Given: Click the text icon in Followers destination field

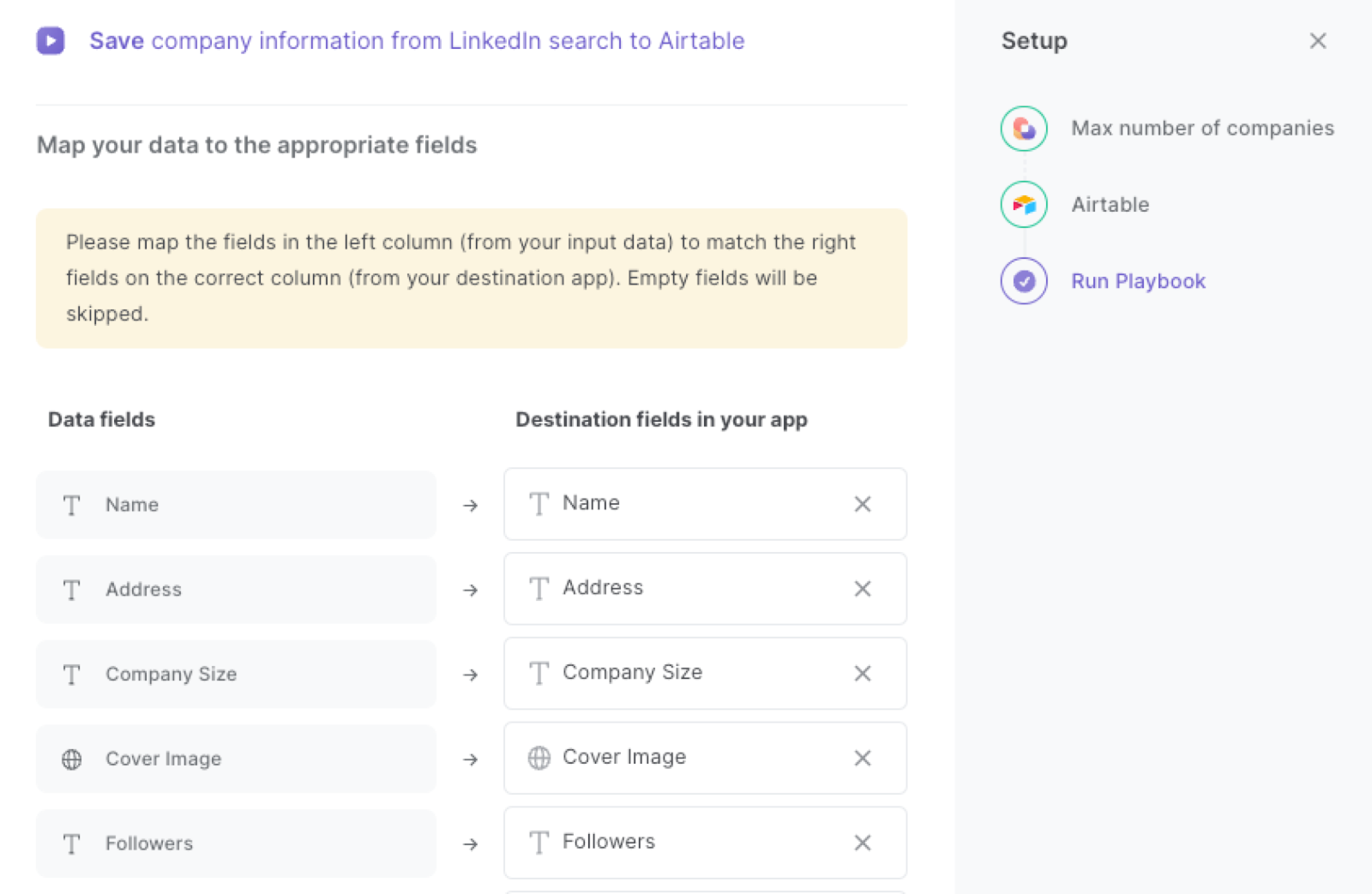Looking at the screenshot, I should (539, 843).
